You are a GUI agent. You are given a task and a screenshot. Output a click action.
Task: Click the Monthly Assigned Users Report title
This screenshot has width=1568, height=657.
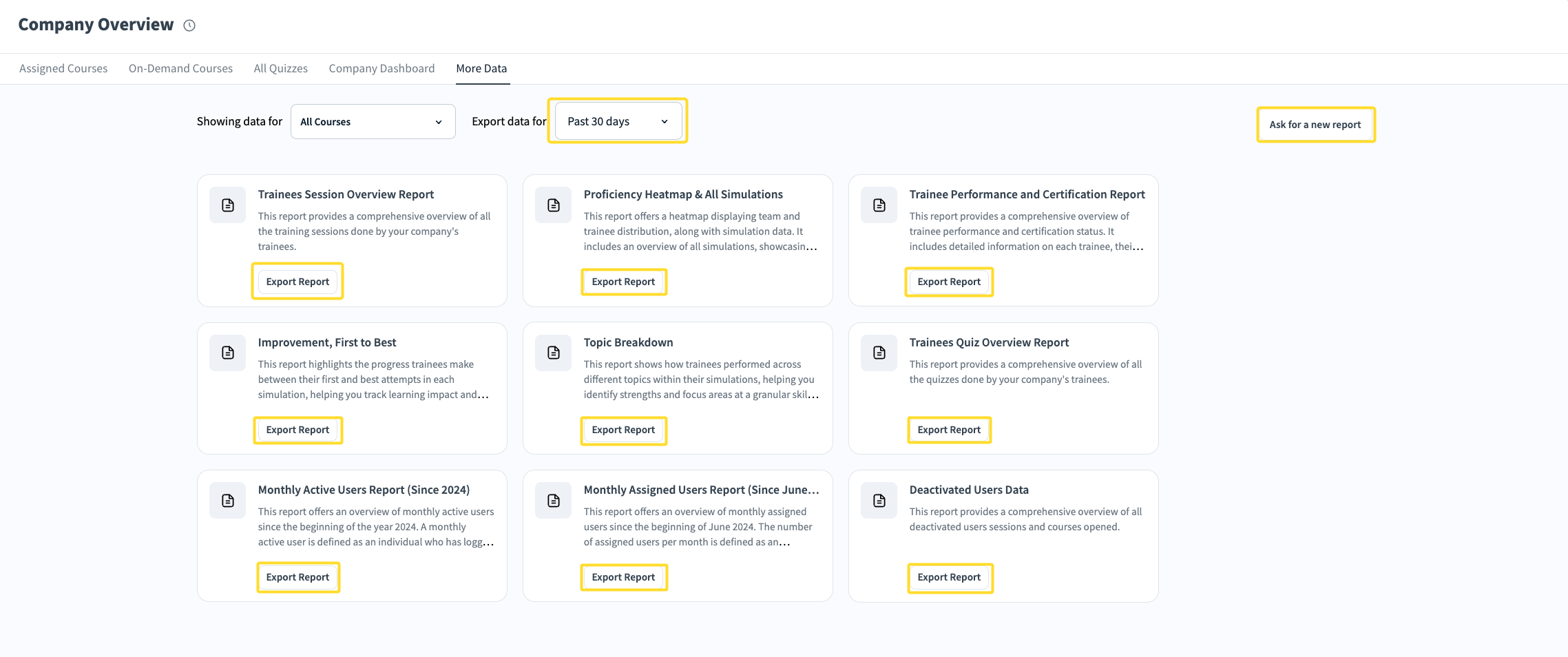[701, 490]
